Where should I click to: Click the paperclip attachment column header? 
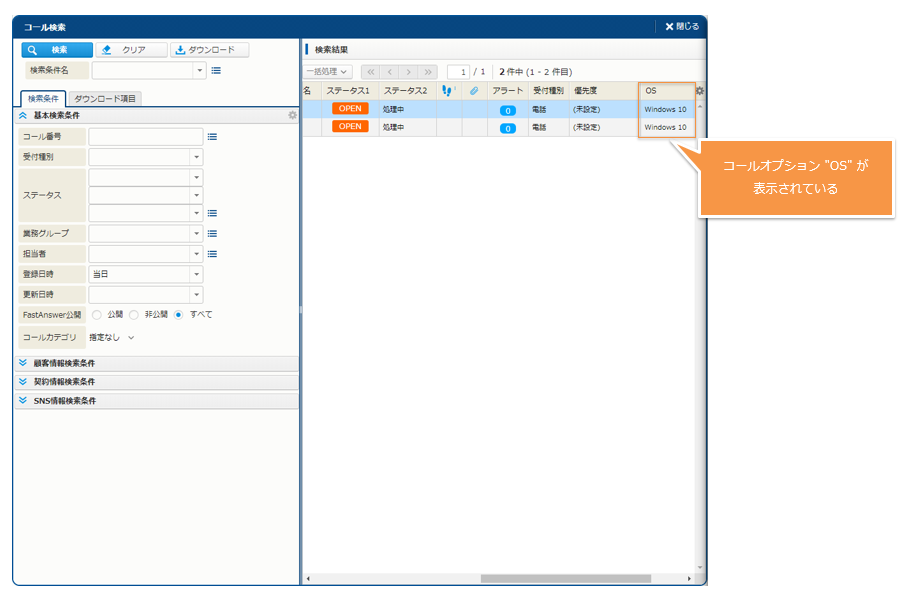click(x=474, y=91)
